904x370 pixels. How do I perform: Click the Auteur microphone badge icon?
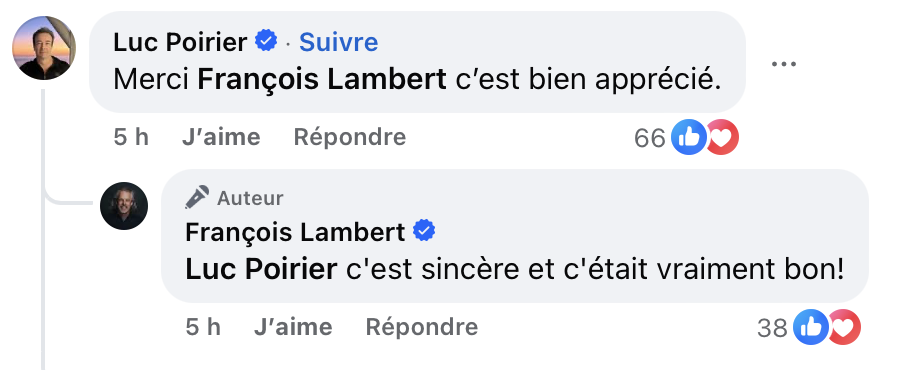[x=197, y=198]
